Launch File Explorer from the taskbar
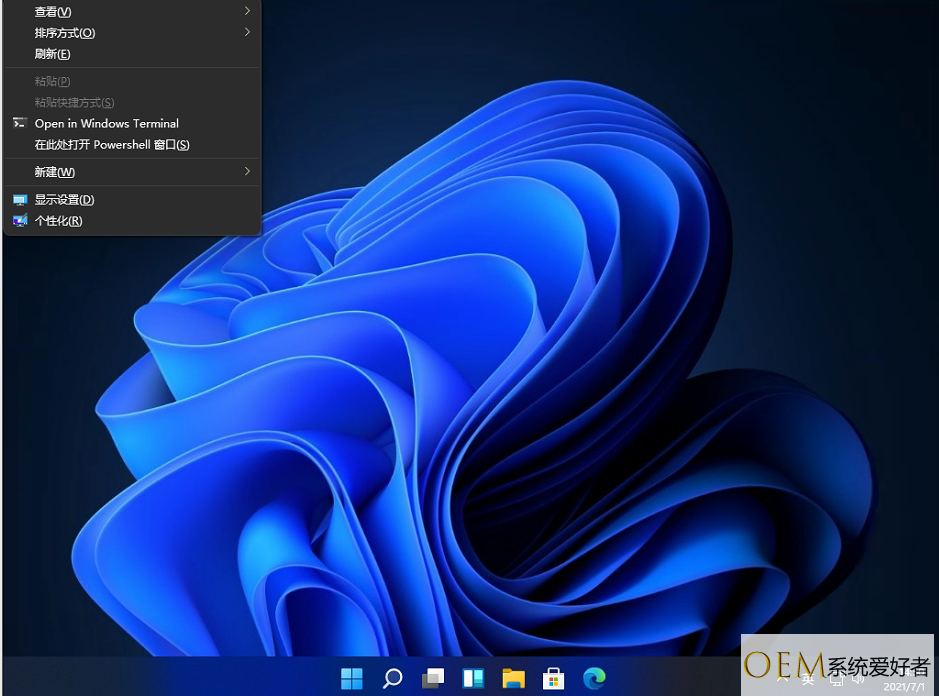Image resolution: width=939 pixels, height=696 pixels. click(x=513, y=679)
